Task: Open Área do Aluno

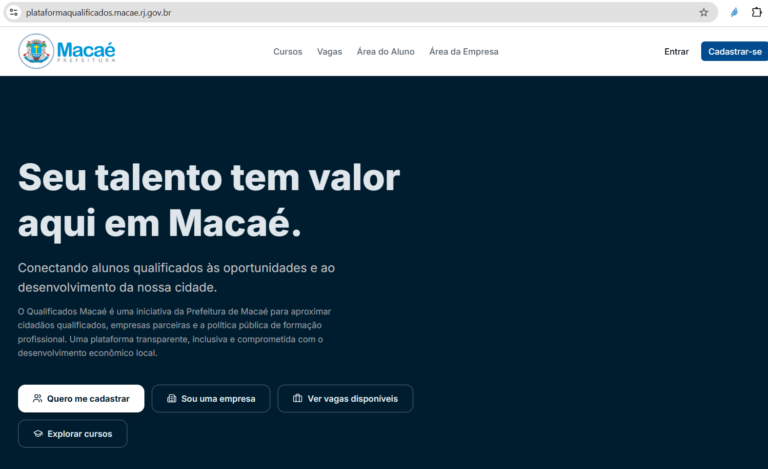Action: pos(385,51)
